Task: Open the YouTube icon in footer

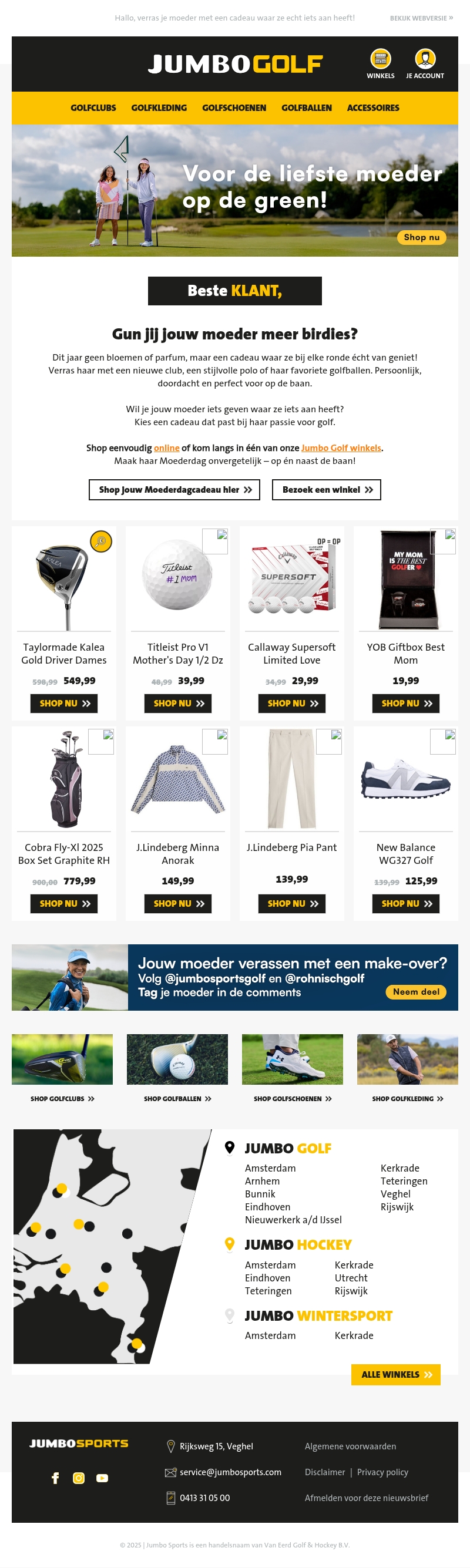Action: 102,1478
